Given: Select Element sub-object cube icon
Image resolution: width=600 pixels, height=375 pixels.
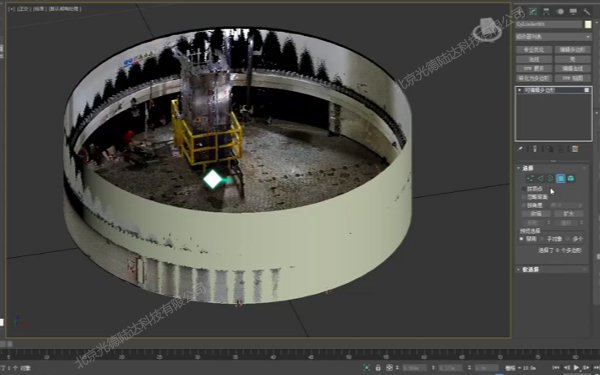Looking at the screenshot, I should click(571, 178).
